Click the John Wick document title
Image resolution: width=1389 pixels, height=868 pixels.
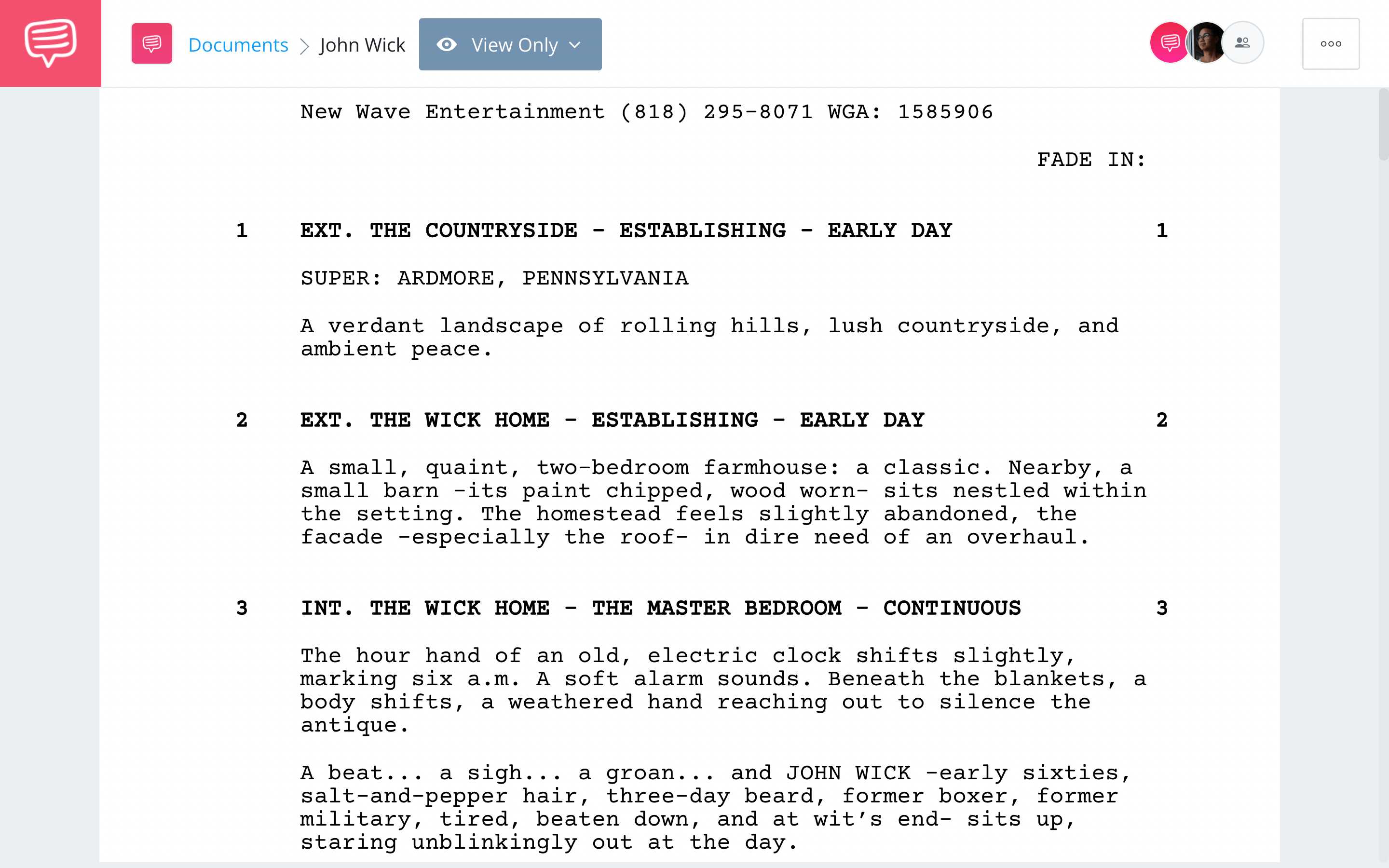361,44
